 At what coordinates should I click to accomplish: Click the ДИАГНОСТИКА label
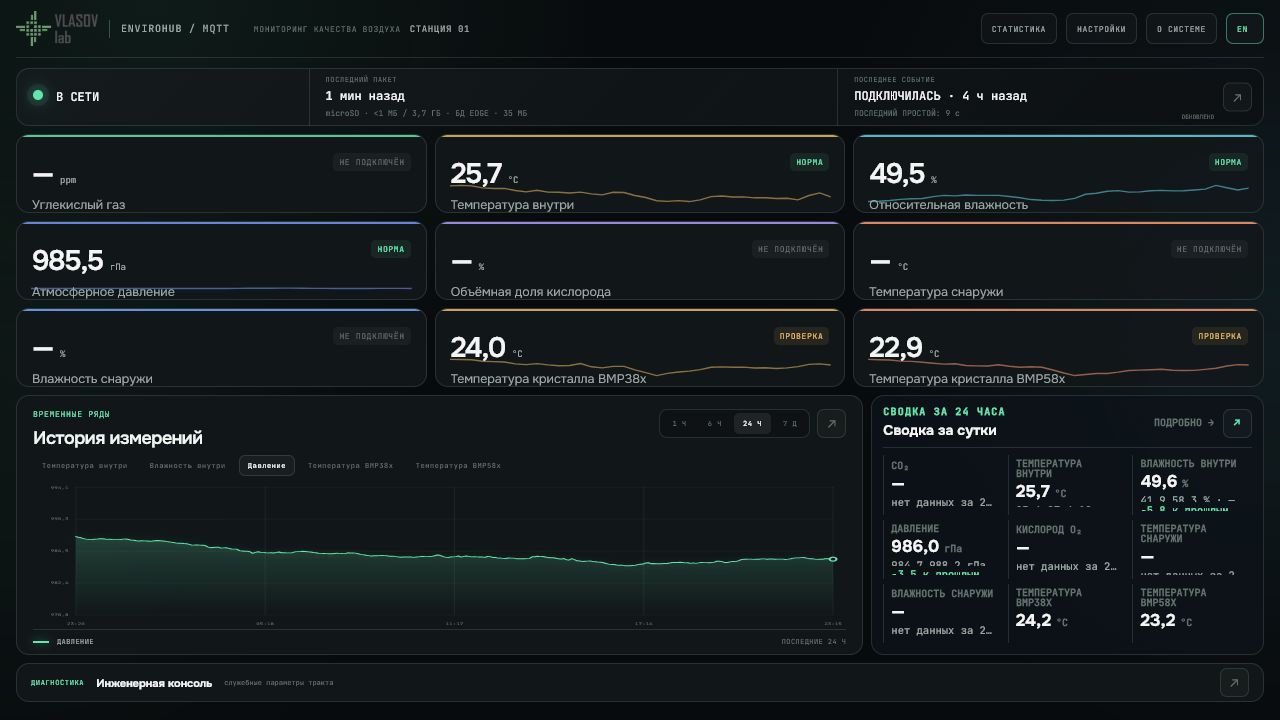pos(57,683)
